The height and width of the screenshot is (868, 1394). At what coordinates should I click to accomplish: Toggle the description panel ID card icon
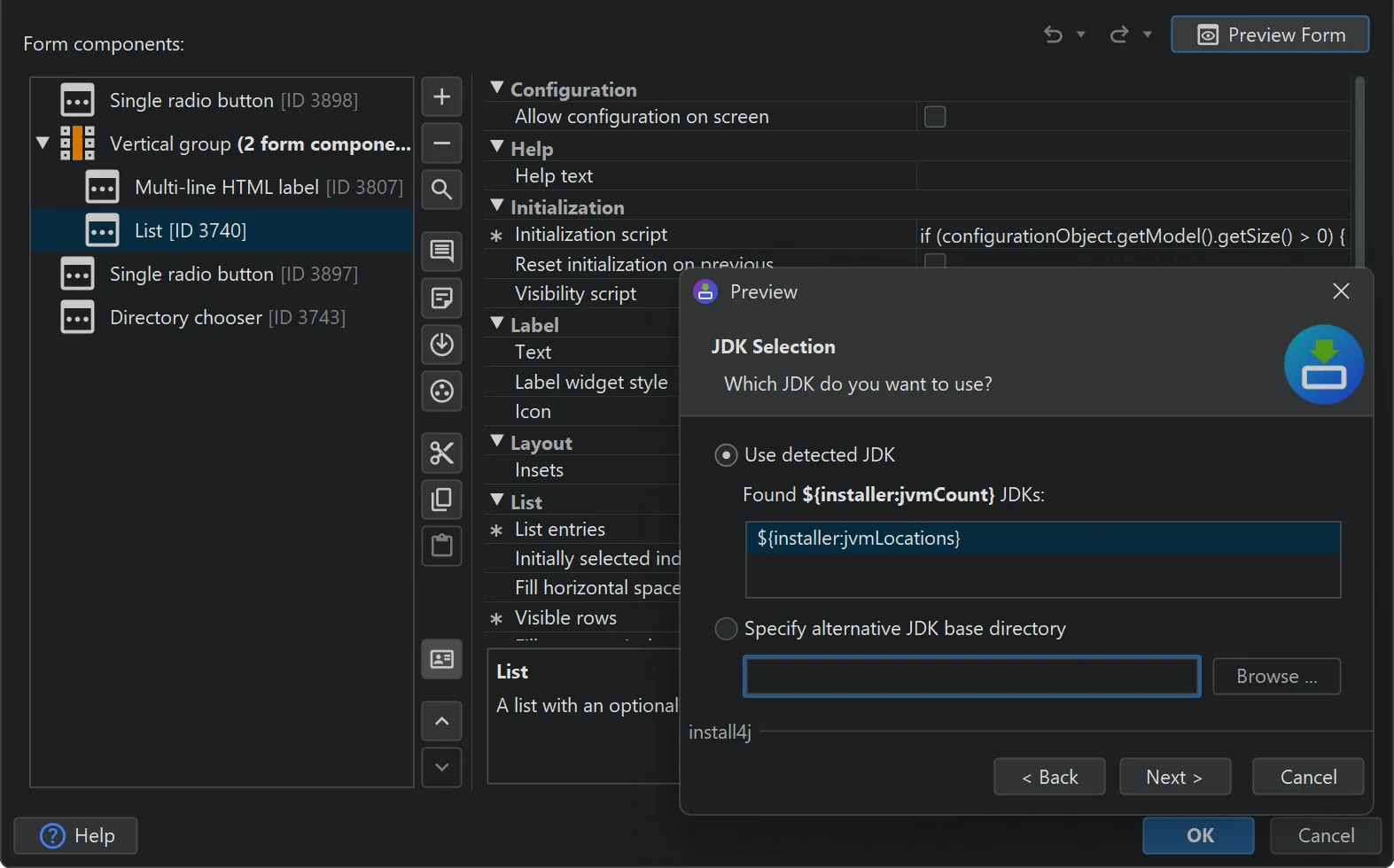[441, 659]
